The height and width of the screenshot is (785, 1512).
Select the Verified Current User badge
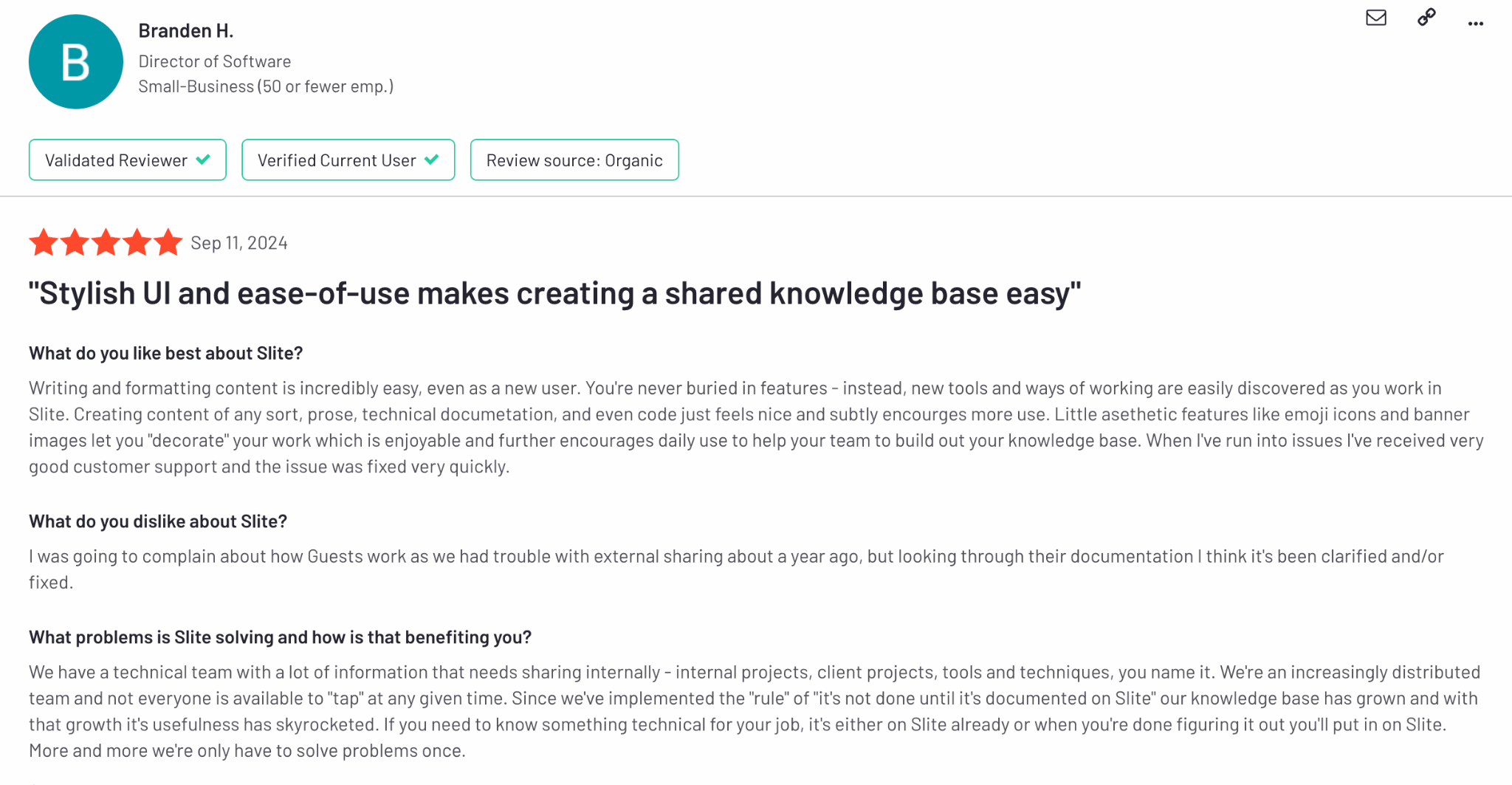coord(348,160)
